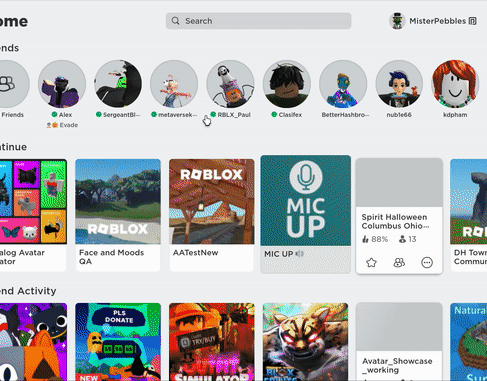The image size is (487, 381).
Task: Open SergeantBl-- friend avatar
Action: pyautogui.click(x=118, y=84)
